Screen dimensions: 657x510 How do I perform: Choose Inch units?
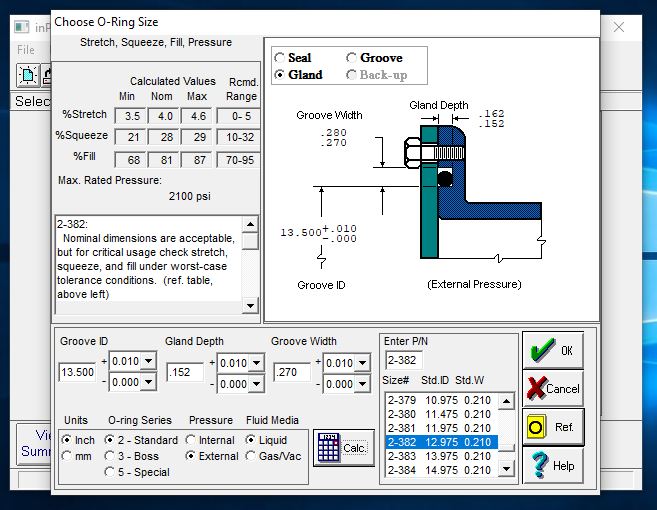[78, 440]
